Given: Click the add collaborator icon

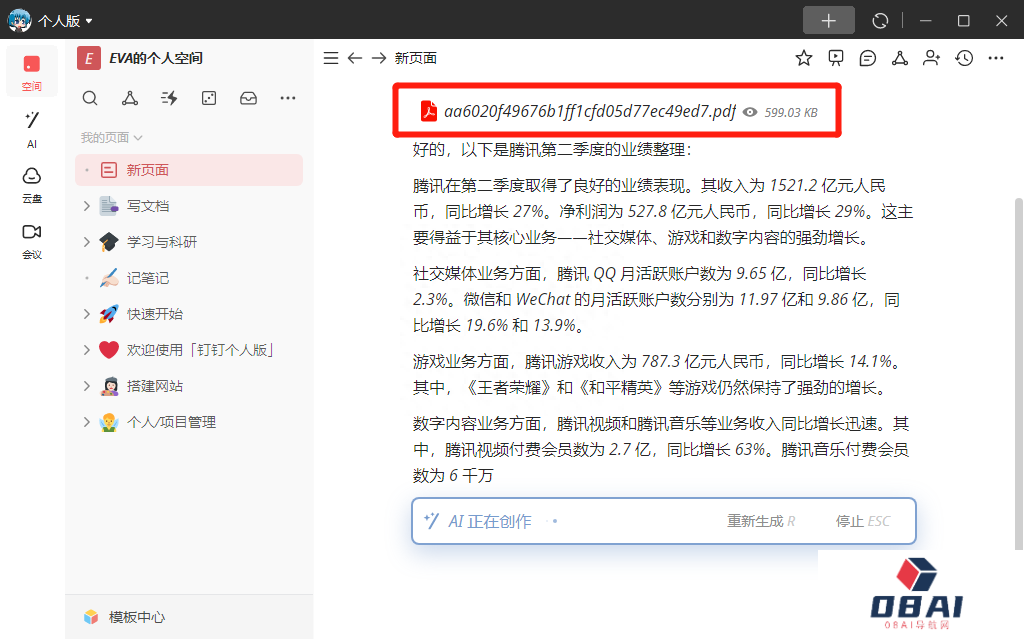Looking at the screenshot, I should tap(932, 58).
